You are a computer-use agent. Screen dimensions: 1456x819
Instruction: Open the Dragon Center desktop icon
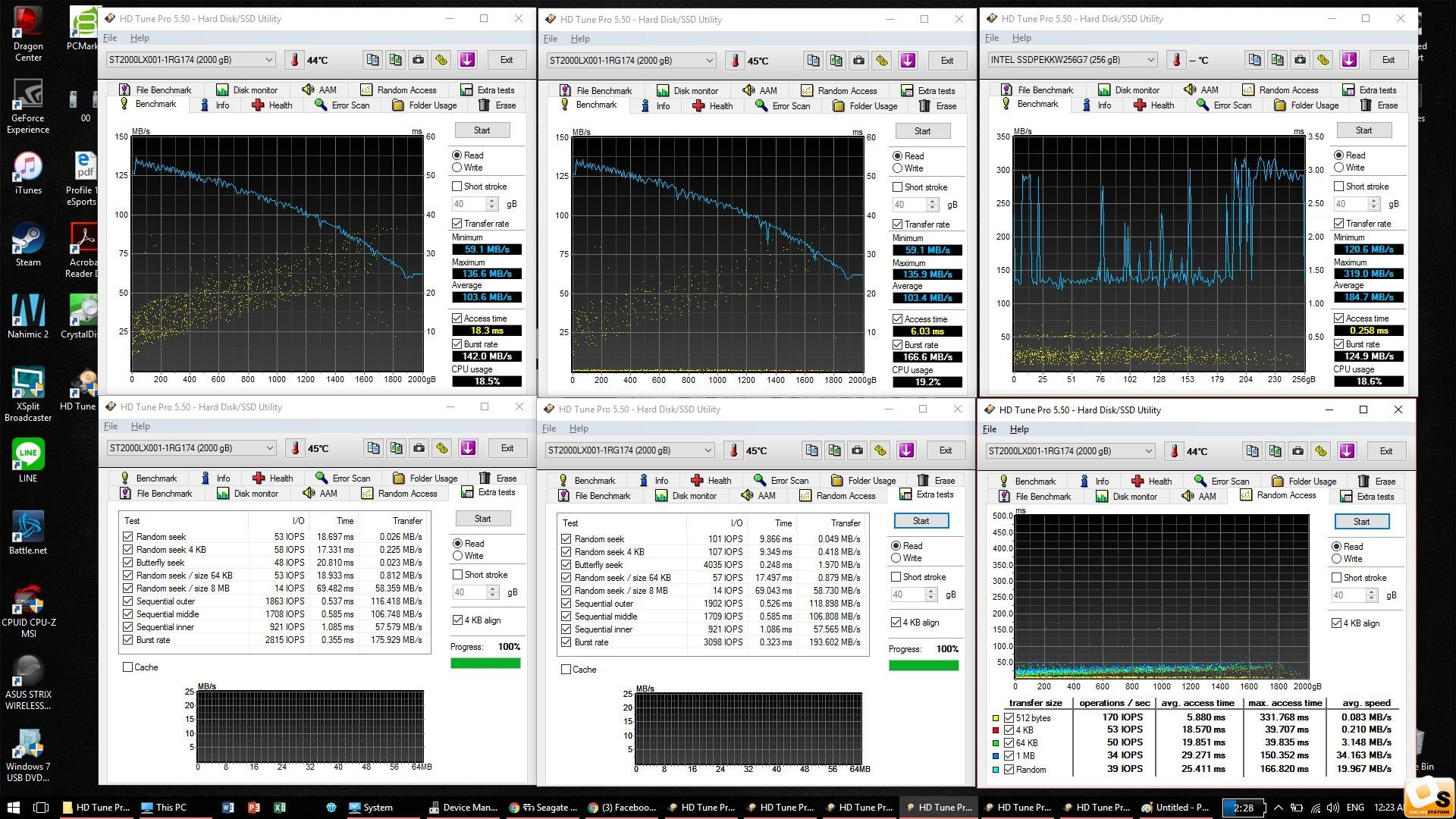28,34
